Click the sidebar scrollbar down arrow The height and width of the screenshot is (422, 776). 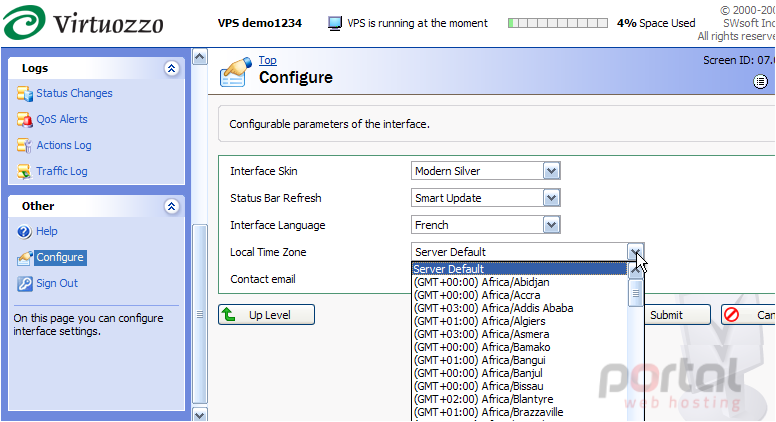coord(199,416)
